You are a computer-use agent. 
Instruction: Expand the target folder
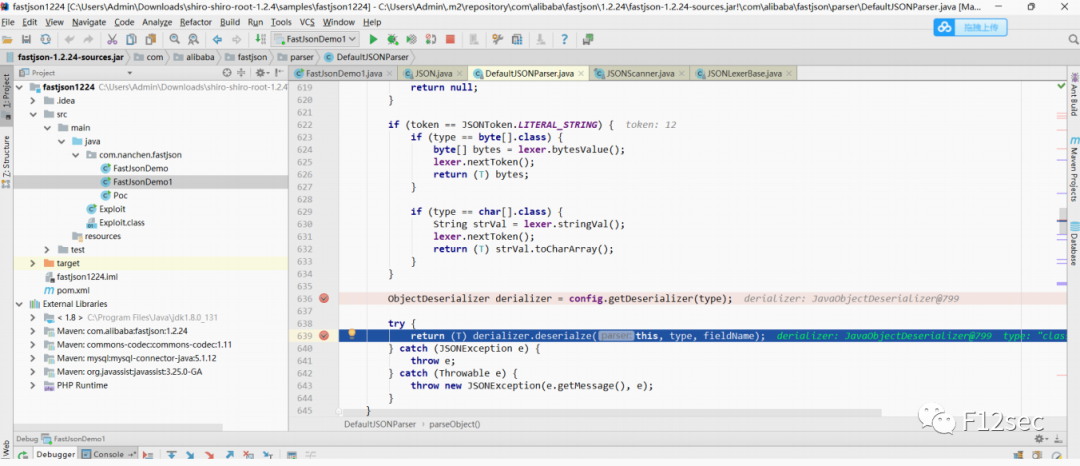[32, 263]
